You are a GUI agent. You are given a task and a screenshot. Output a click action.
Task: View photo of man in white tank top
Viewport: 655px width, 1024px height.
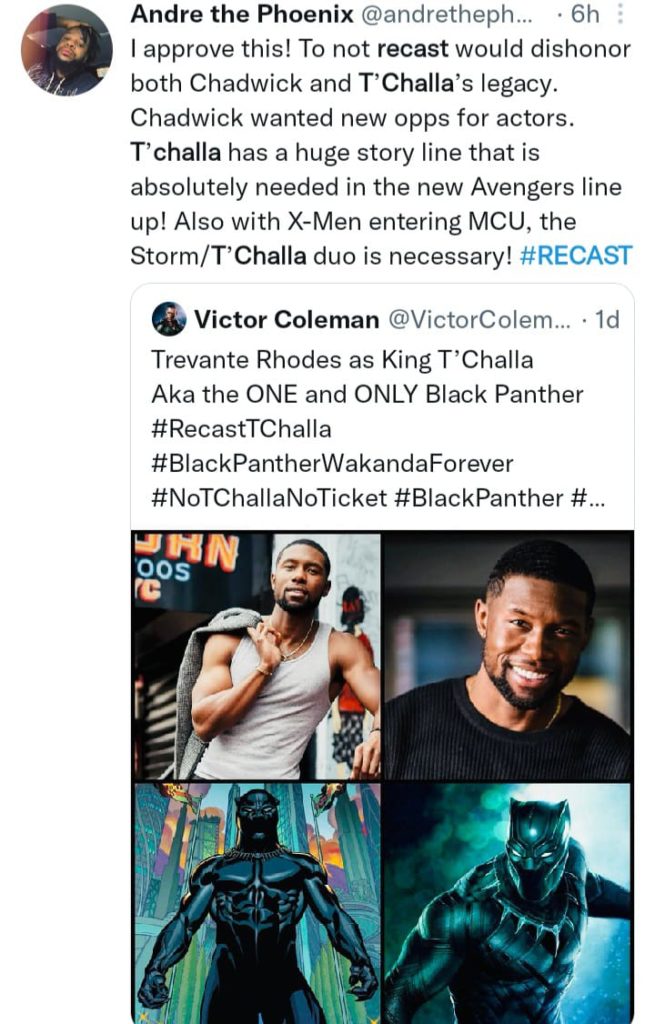coord(256,655)
